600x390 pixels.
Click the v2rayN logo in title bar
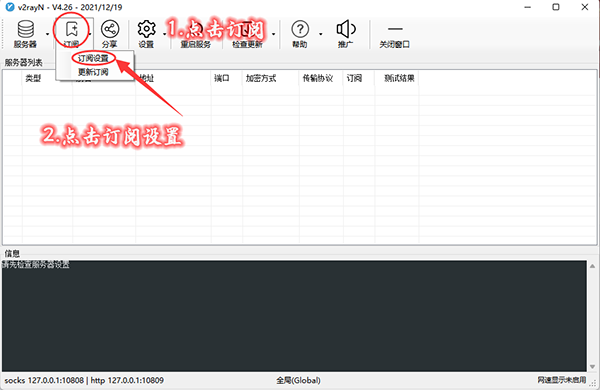[10, 7]
